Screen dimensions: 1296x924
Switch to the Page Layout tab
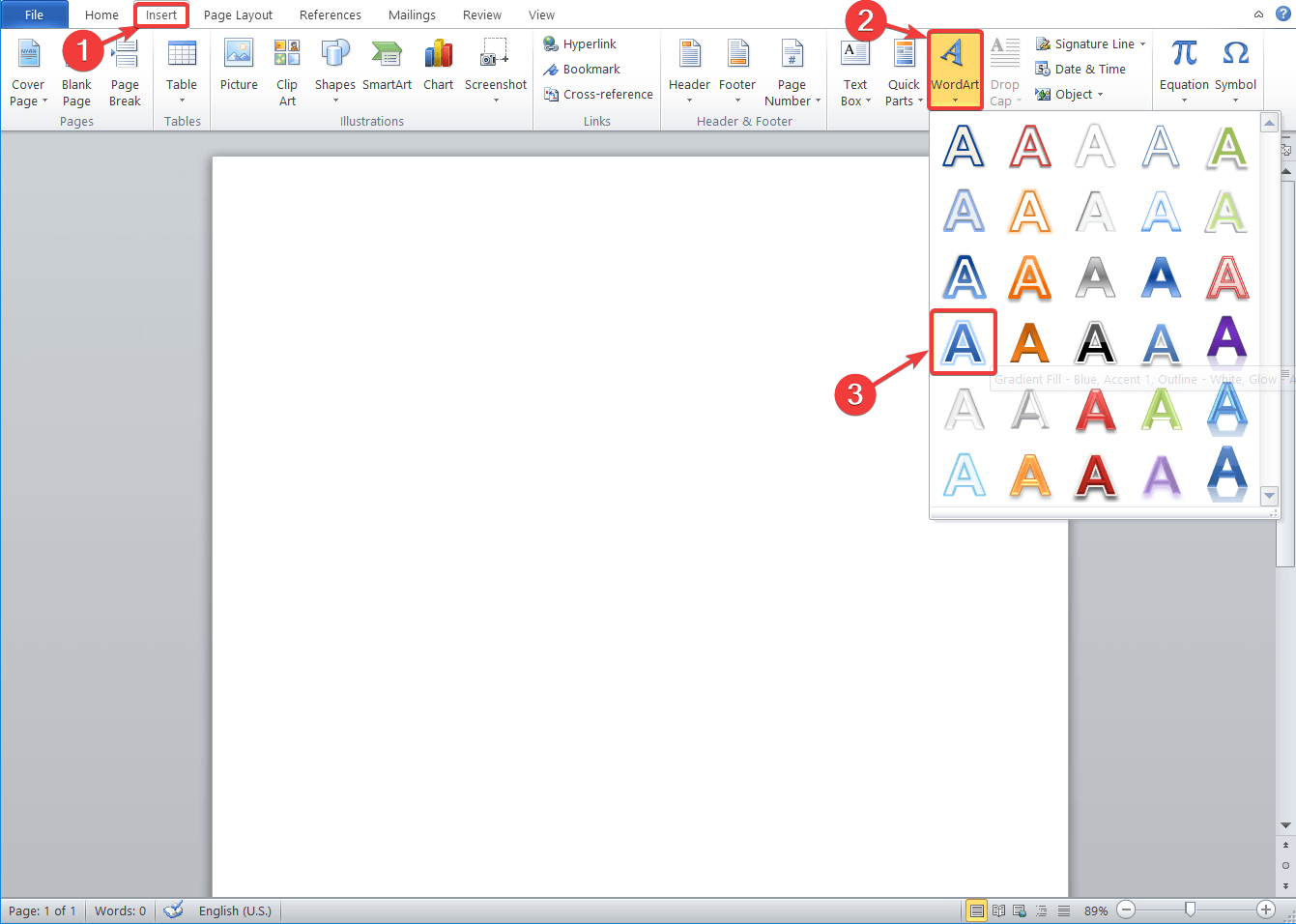click(238, 14)
